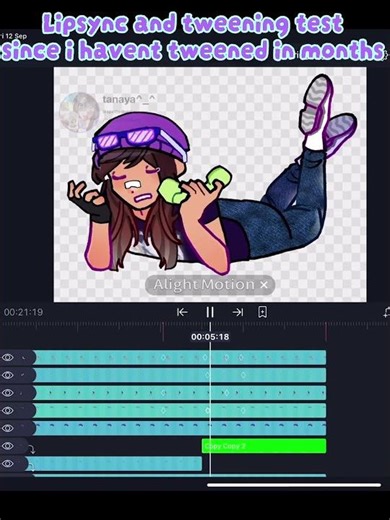Pause the animation playback
This screenshot has width=390, height=520.
[210, 312]
